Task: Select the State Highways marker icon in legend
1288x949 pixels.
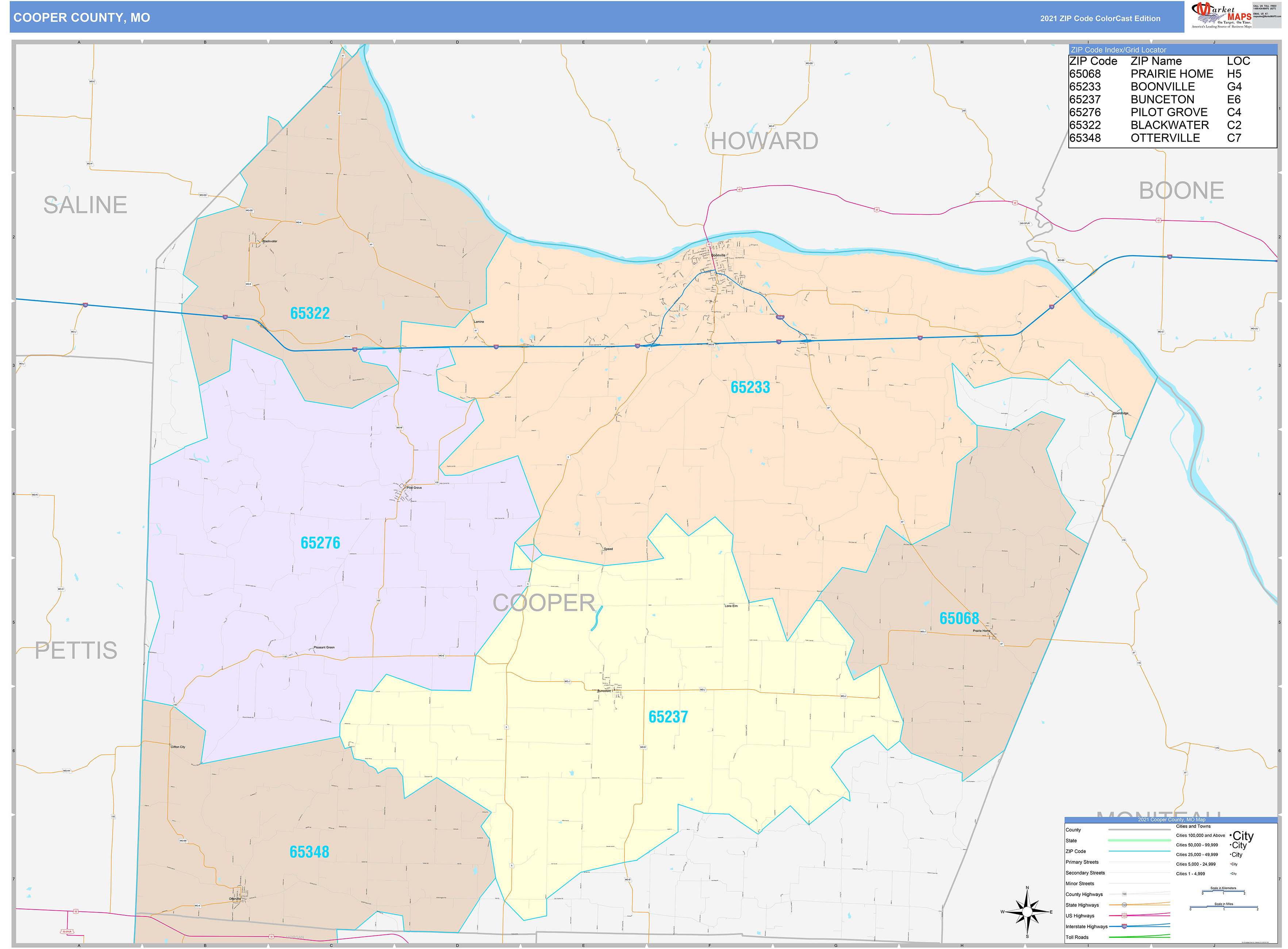Action: pos(1124,905)
